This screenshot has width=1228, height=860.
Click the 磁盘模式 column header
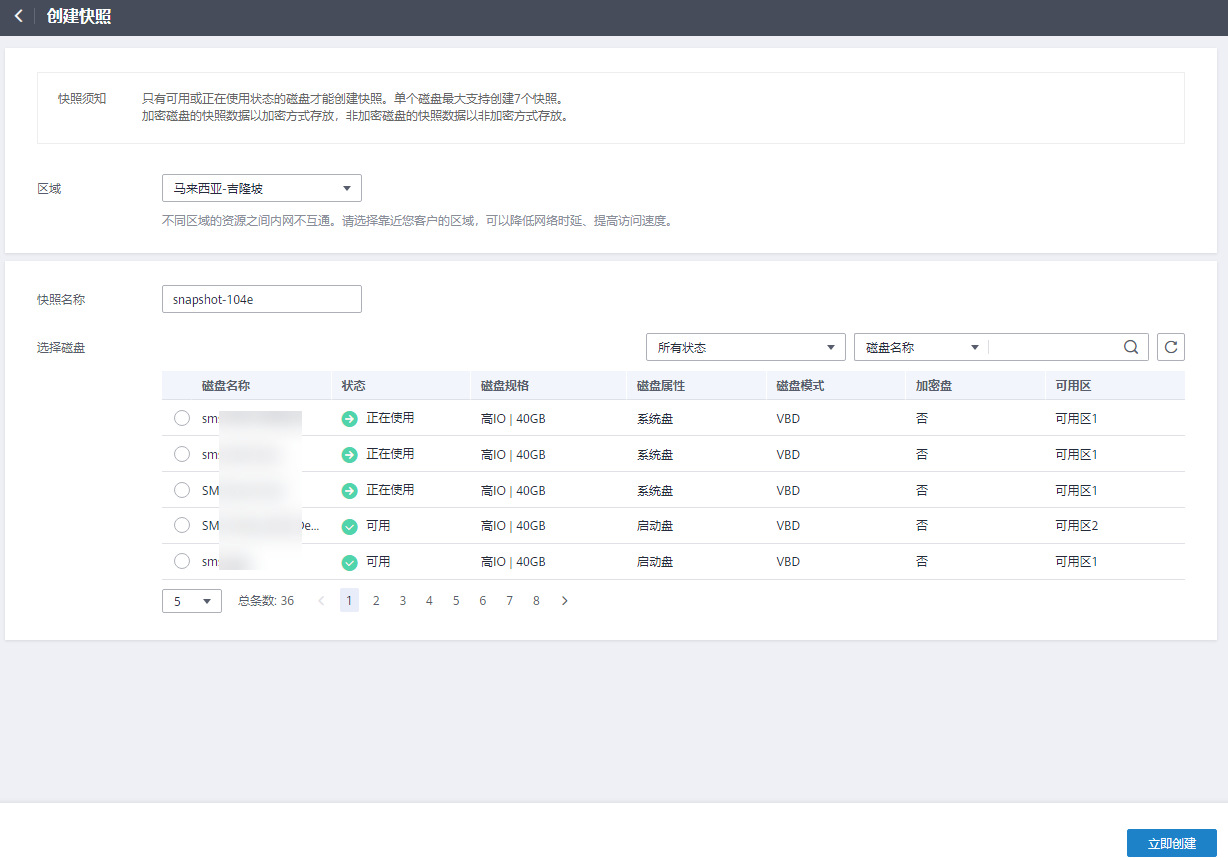click(x=800, y=385)
